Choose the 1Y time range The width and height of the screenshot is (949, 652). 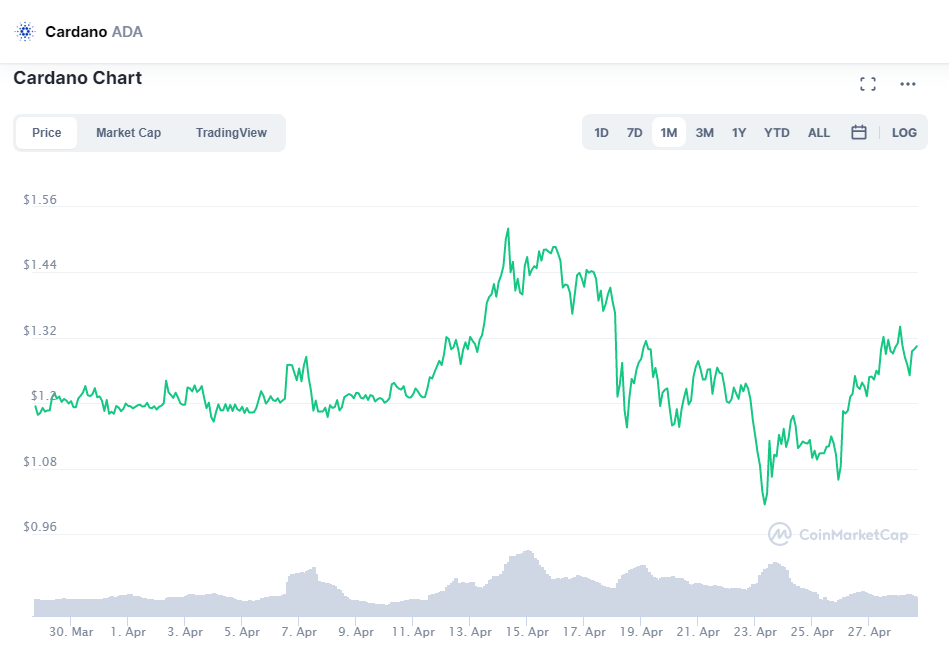point(739,132)
